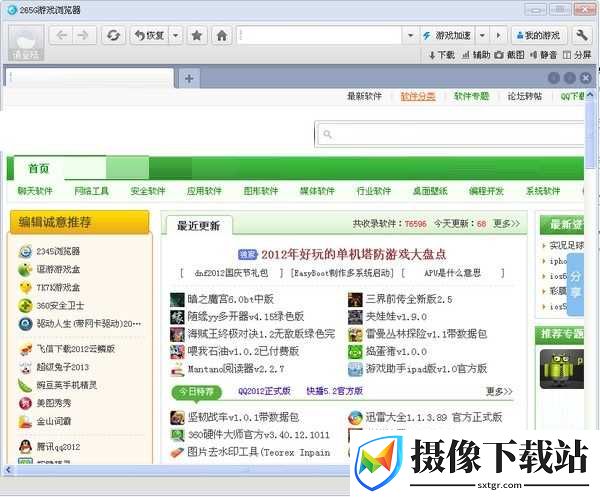Image resolution: width=600 pixels, height=497 pixels.
Task: Open the dropdown next to 游戏加速
Action: 482,36
